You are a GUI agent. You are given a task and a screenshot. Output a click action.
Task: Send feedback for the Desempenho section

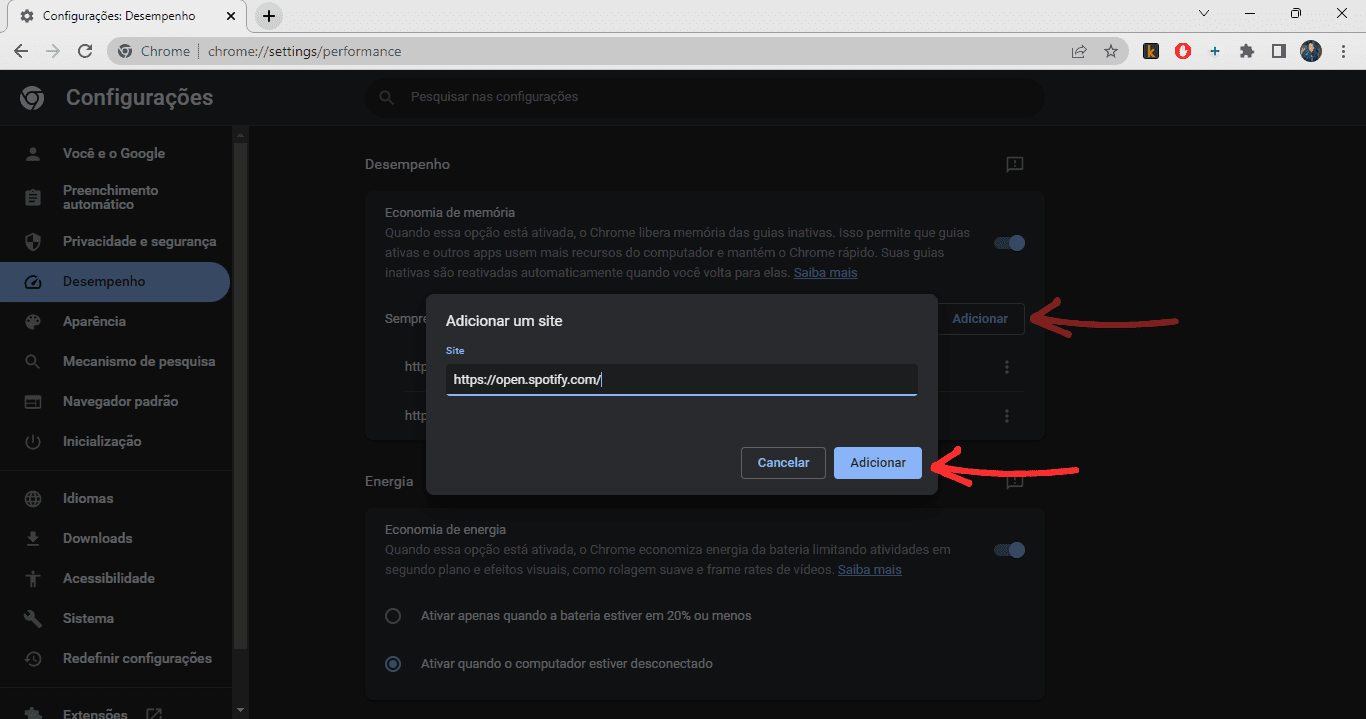click(x=1015, y=164)
